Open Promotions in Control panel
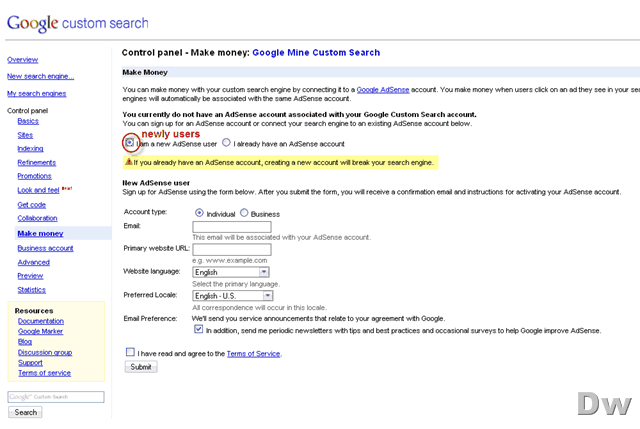Viewport: 640px width, 429px height. tap(34, 176)
